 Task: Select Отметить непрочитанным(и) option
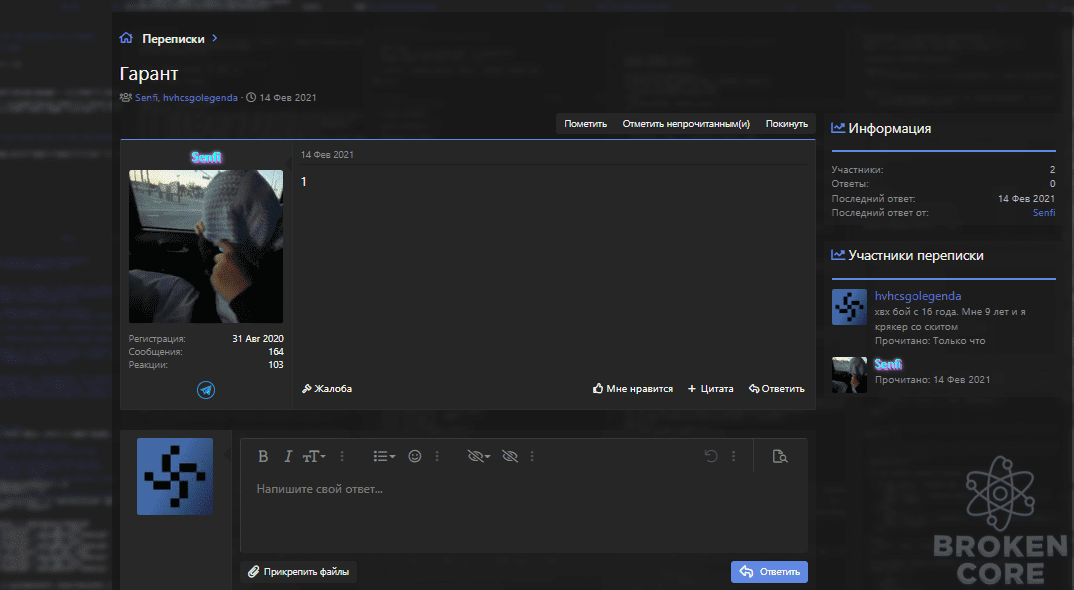pyautogui.click(x=686, y=124)
